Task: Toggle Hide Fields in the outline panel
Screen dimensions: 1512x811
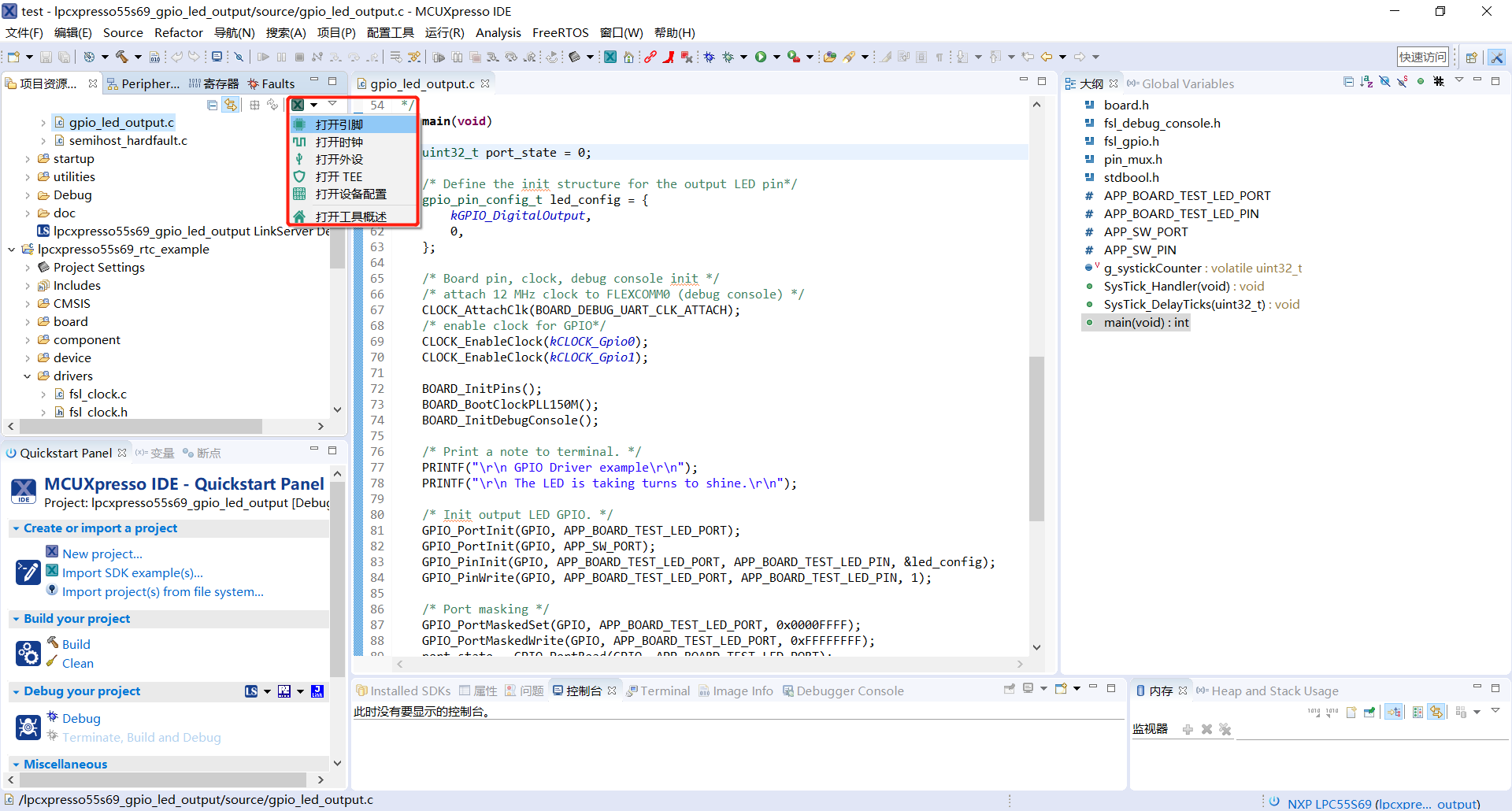Action: pyautogui.click(x=1384, y=82)
